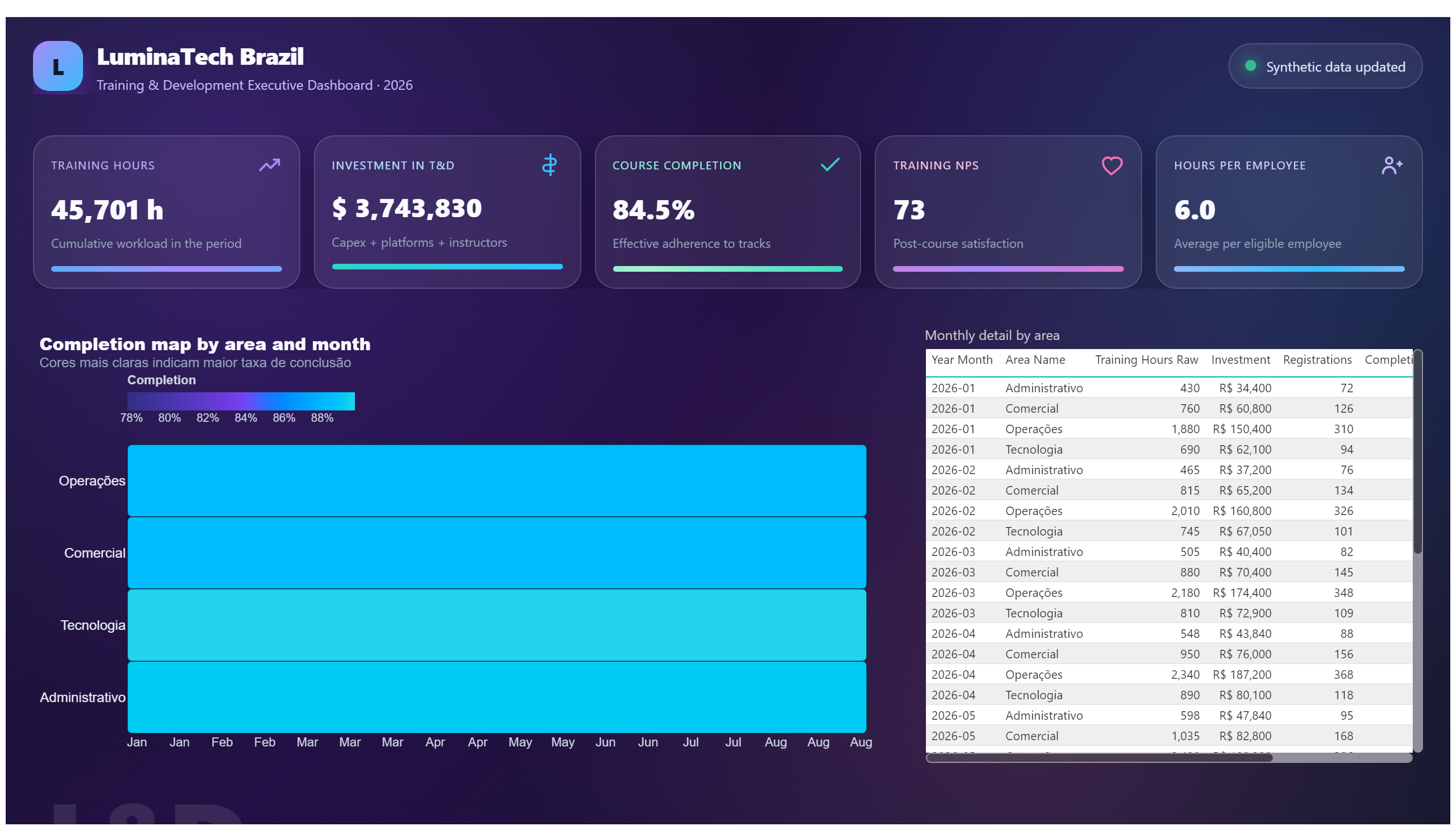Click the Synthetic data updated badge

click(1325, 66)
